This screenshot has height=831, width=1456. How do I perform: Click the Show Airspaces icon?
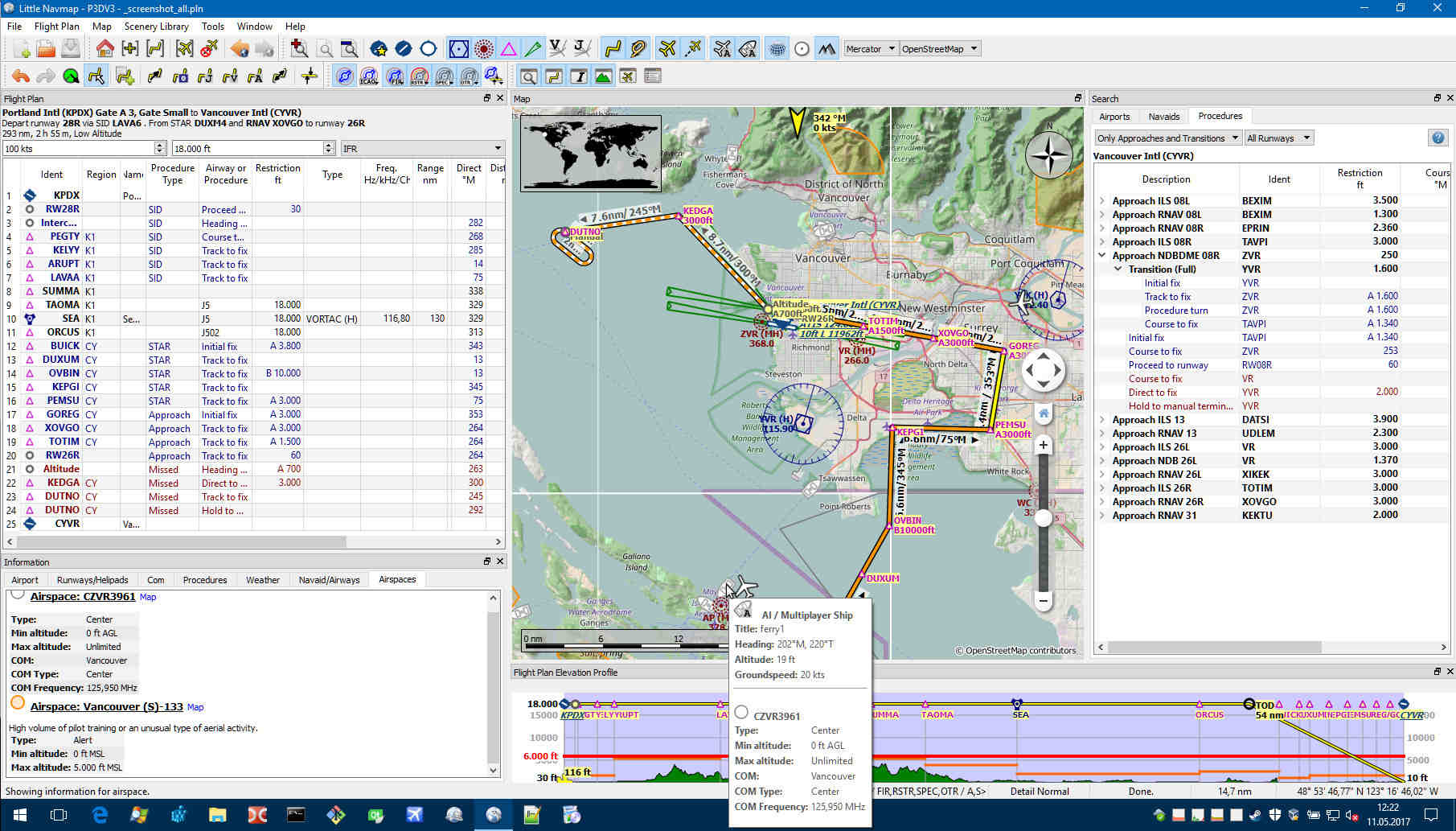click(x=344, y=76)
